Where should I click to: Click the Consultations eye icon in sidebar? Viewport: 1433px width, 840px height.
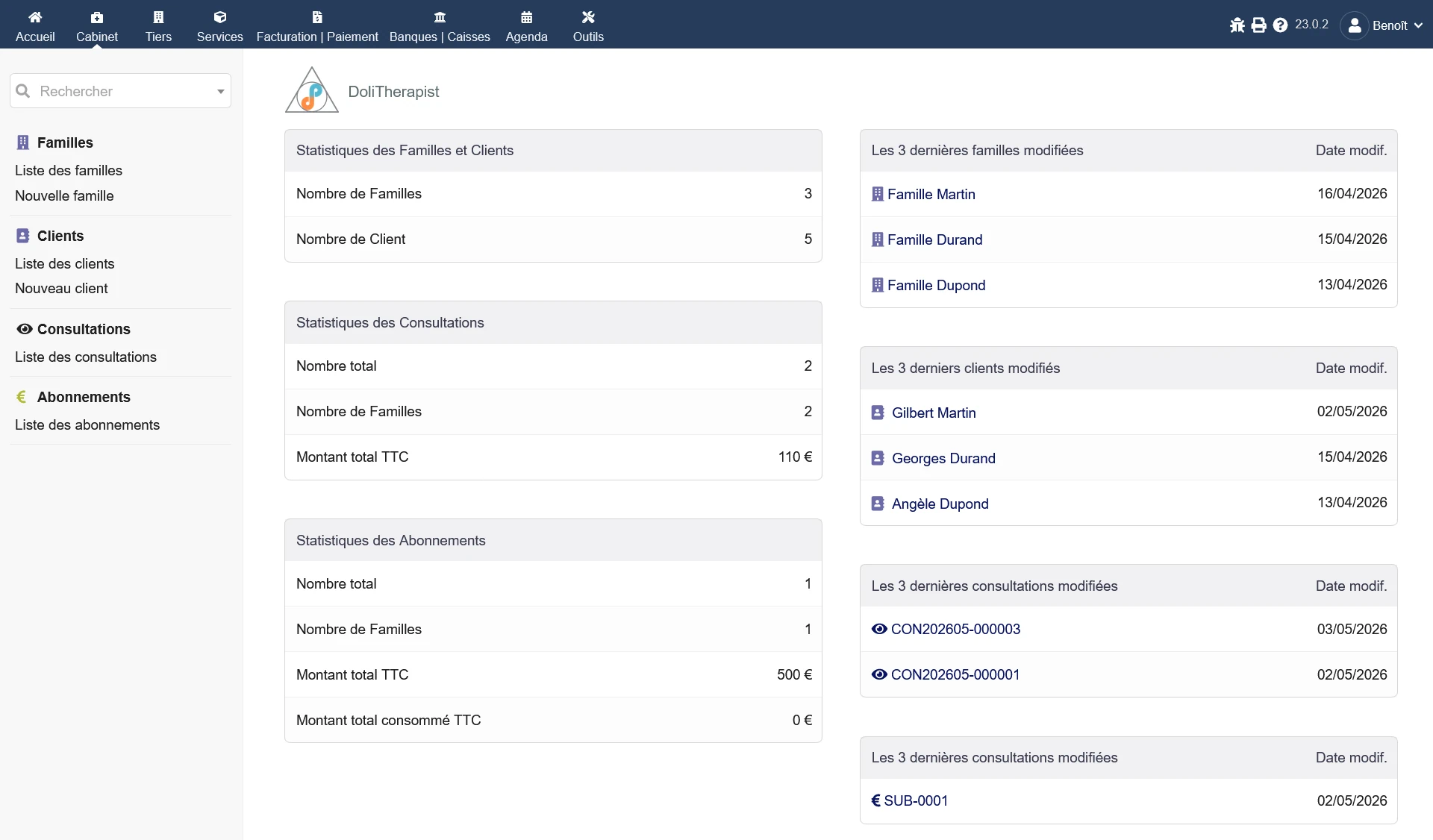click(x=25, y=329)
